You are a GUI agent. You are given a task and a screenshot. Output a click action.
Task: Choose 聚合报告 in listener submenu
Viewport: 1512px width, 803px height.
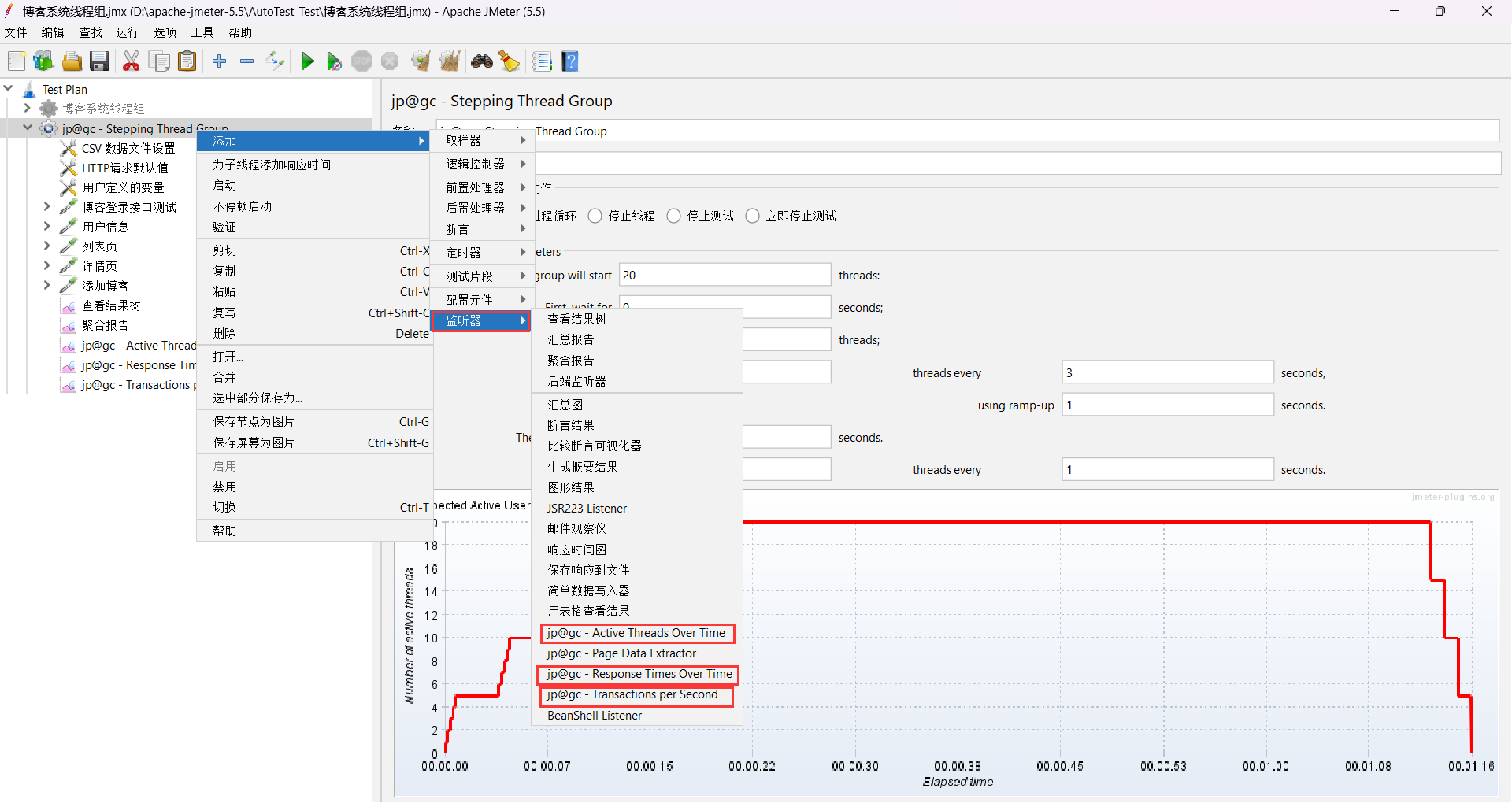coord(636,361)
